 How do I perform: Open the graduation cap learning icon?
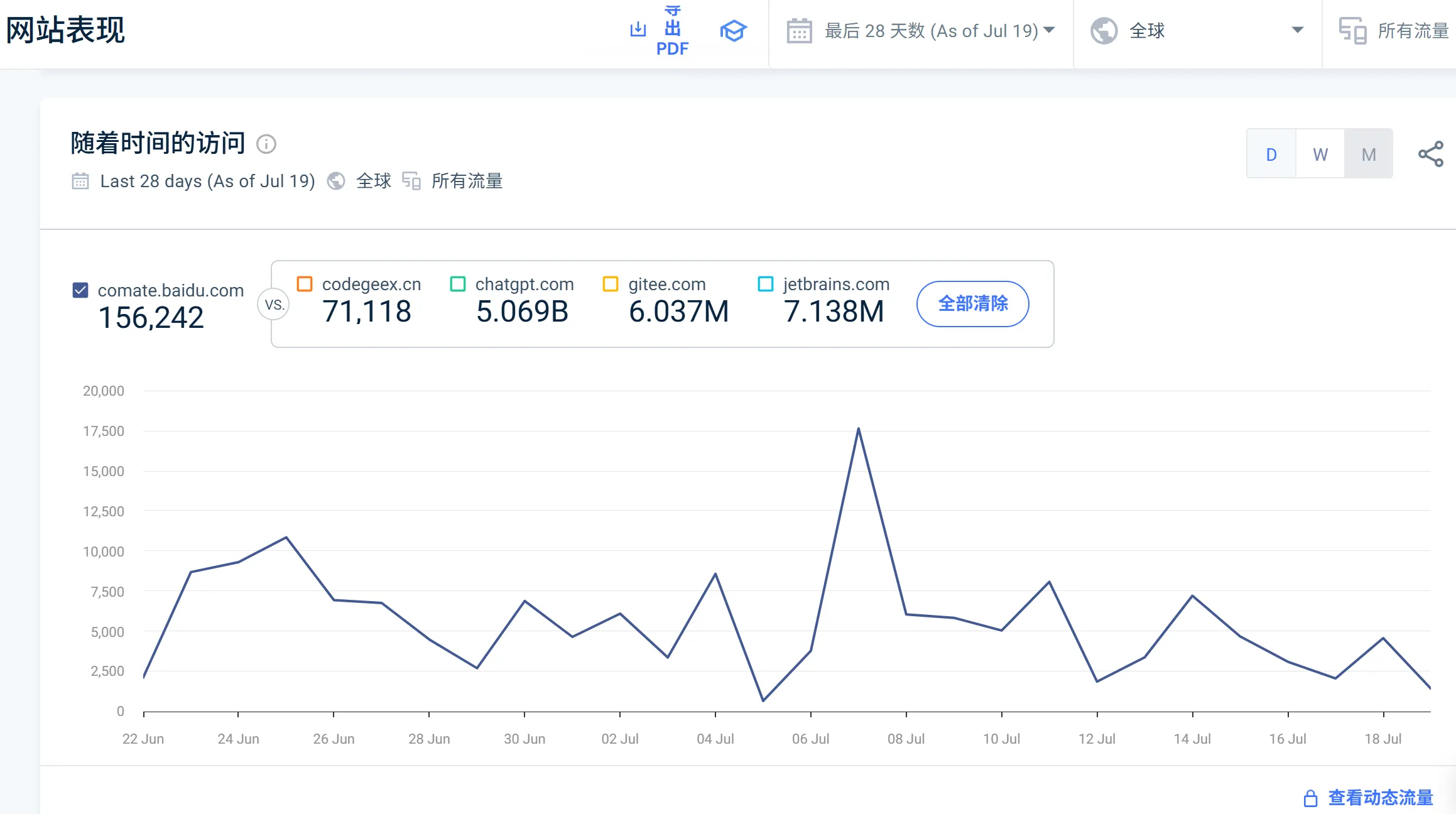[x=733, y=31]
